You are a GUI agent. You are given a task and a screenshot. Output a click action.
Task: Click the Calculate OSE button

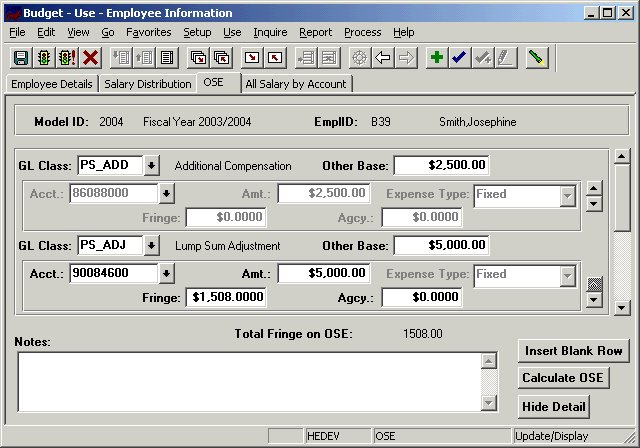tap(563, 378)
